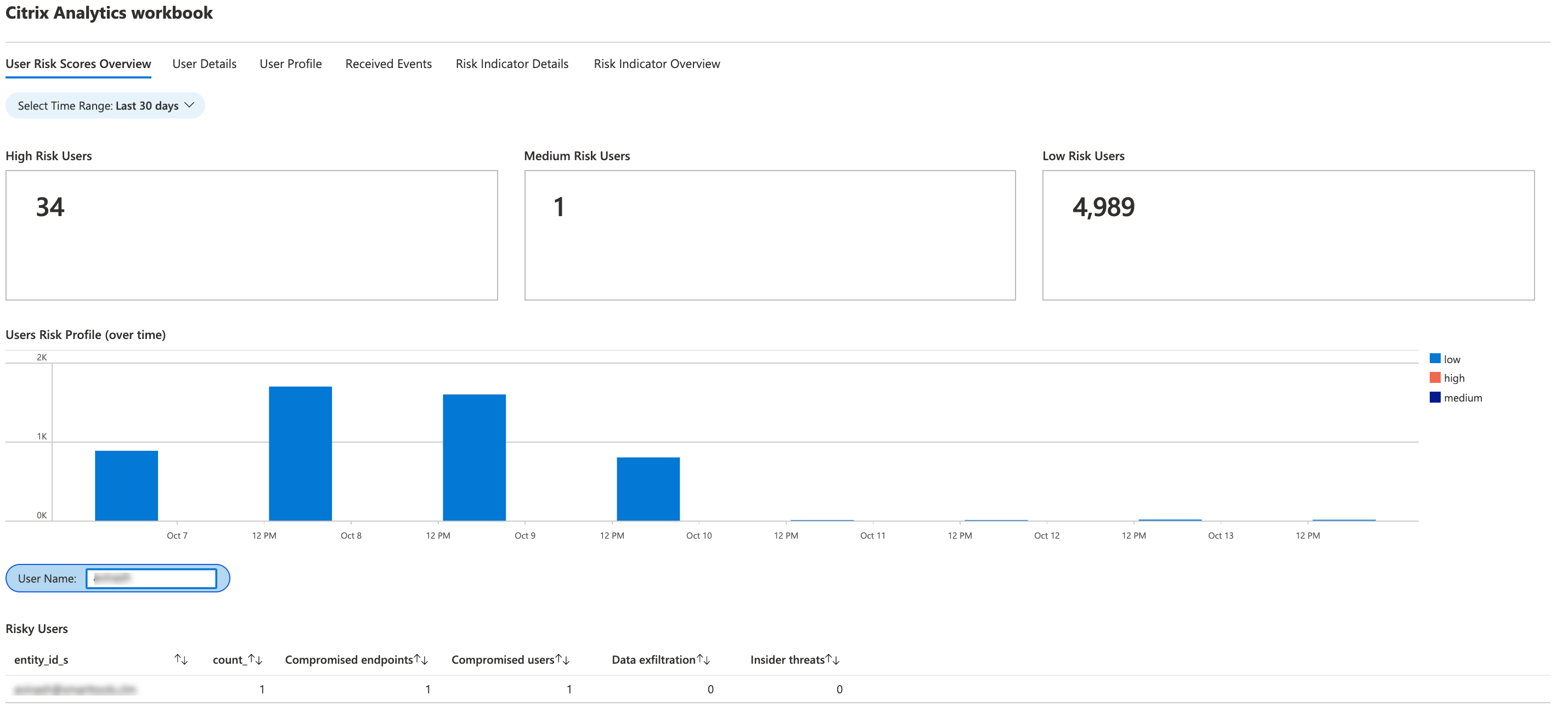The image size is (1568, 712).
Task: Open the User Profile tab
Action: 290,64
